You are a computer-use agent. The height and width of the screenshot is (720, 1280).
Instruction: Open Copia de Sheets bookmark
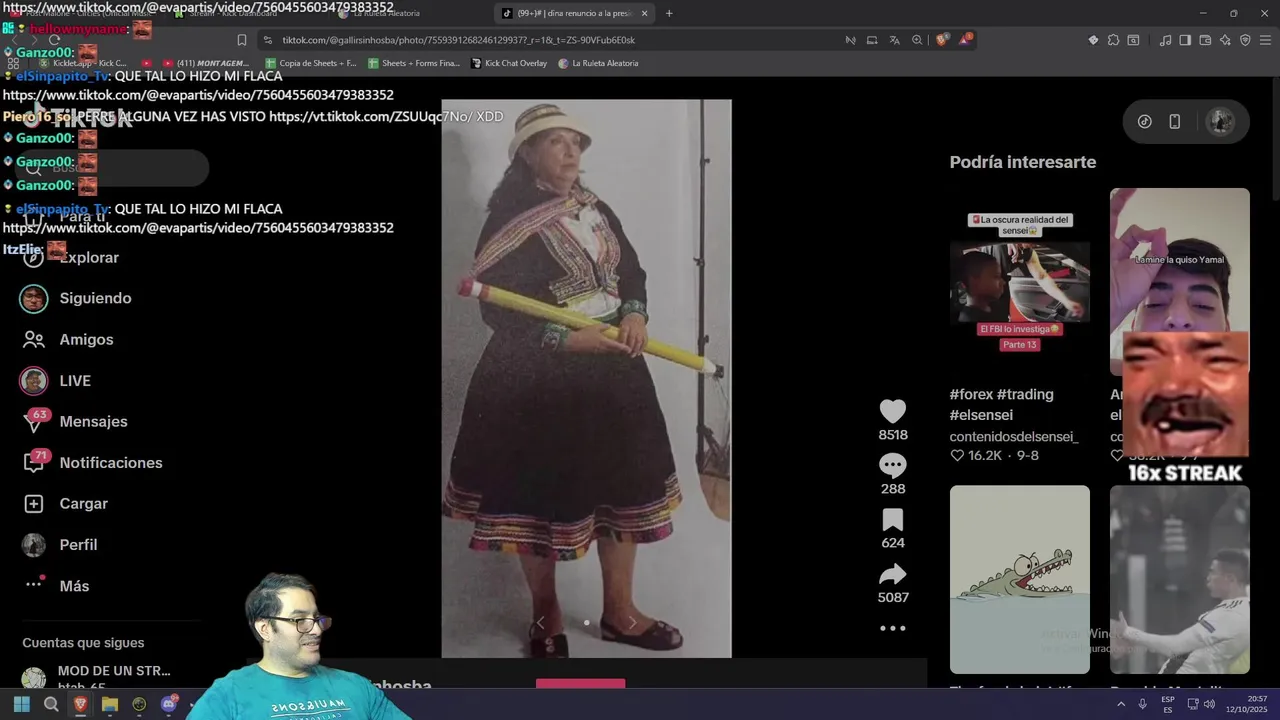coord(310,63)
